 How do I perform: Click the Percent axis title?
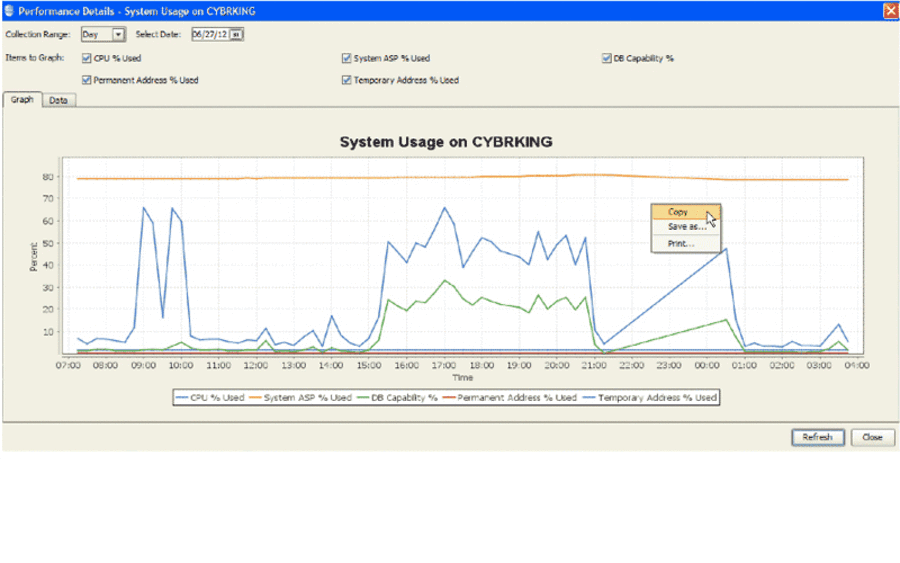point(33,257)
